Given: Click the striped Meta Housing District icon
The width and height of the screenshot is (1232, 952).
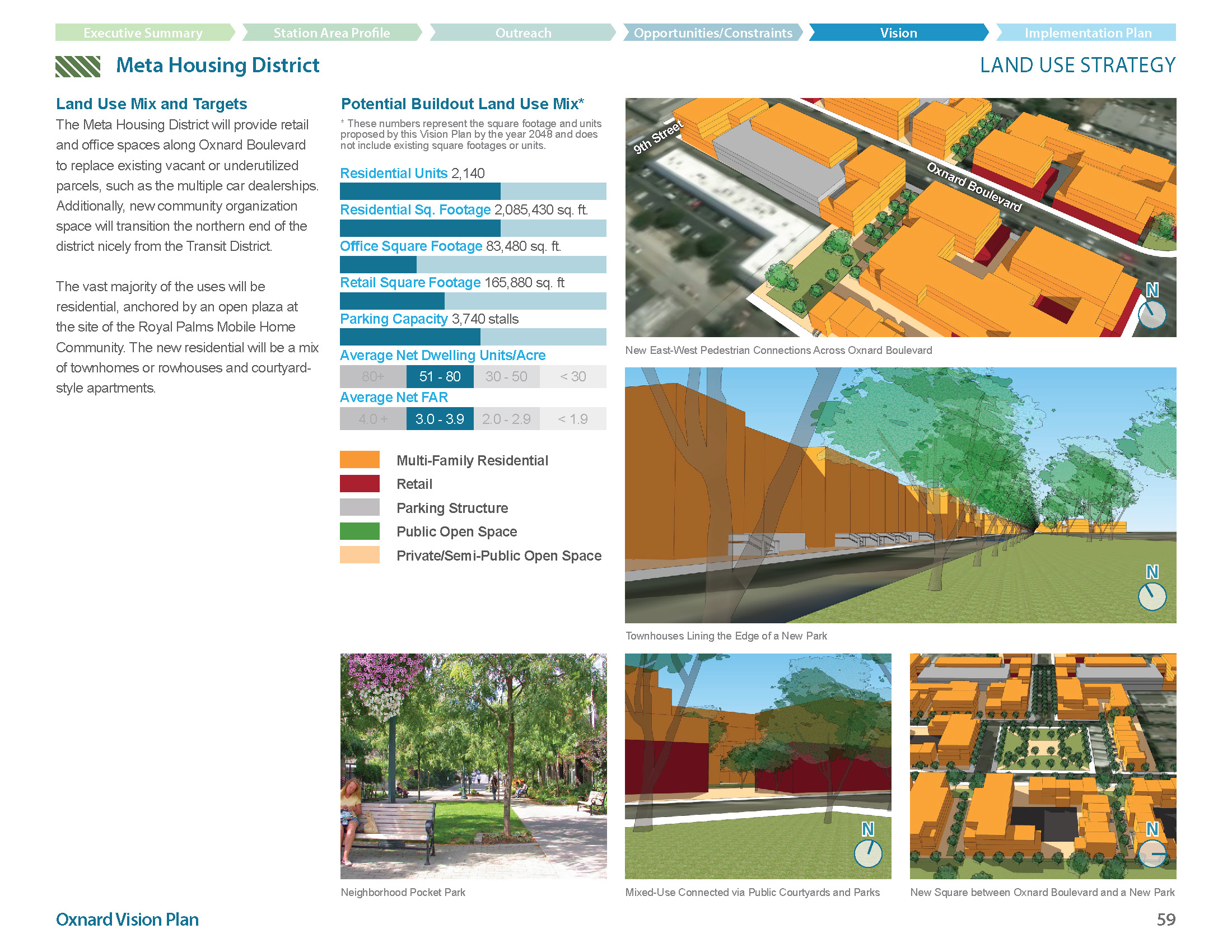Looking at the screenshot, I should (78, 66).
